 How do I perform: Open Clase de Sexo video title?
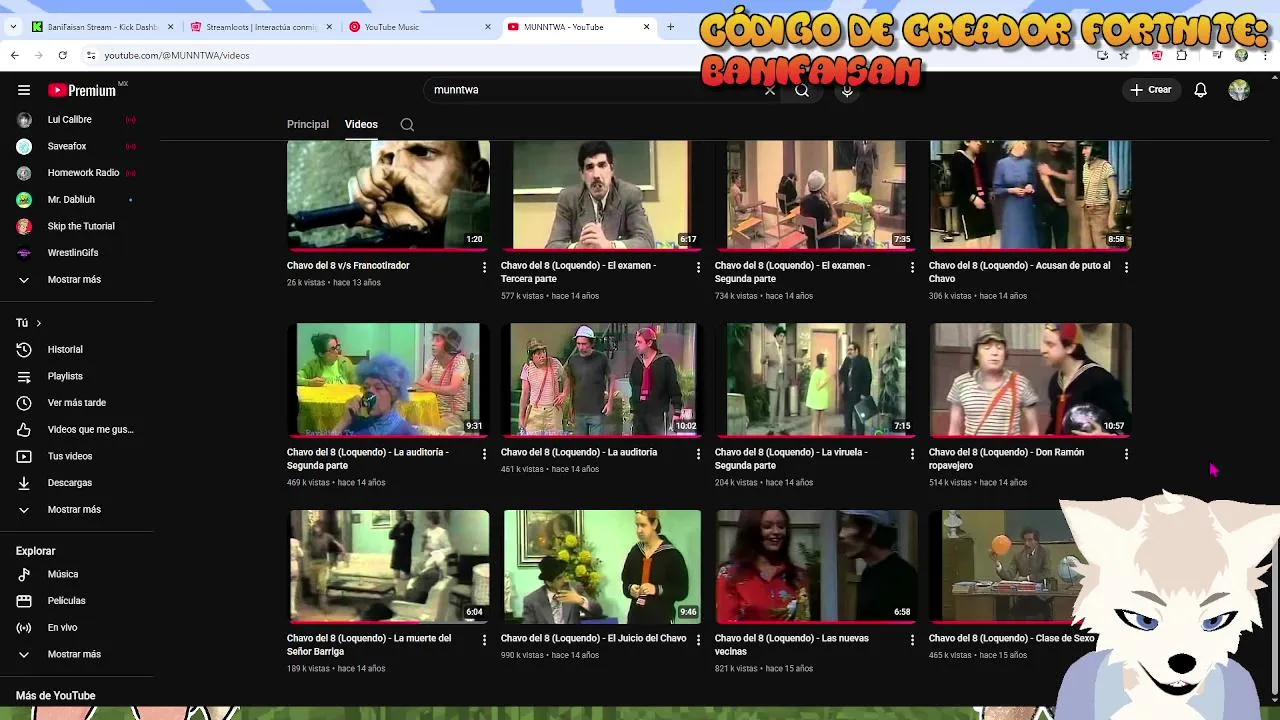click(x=1011, y=638)
